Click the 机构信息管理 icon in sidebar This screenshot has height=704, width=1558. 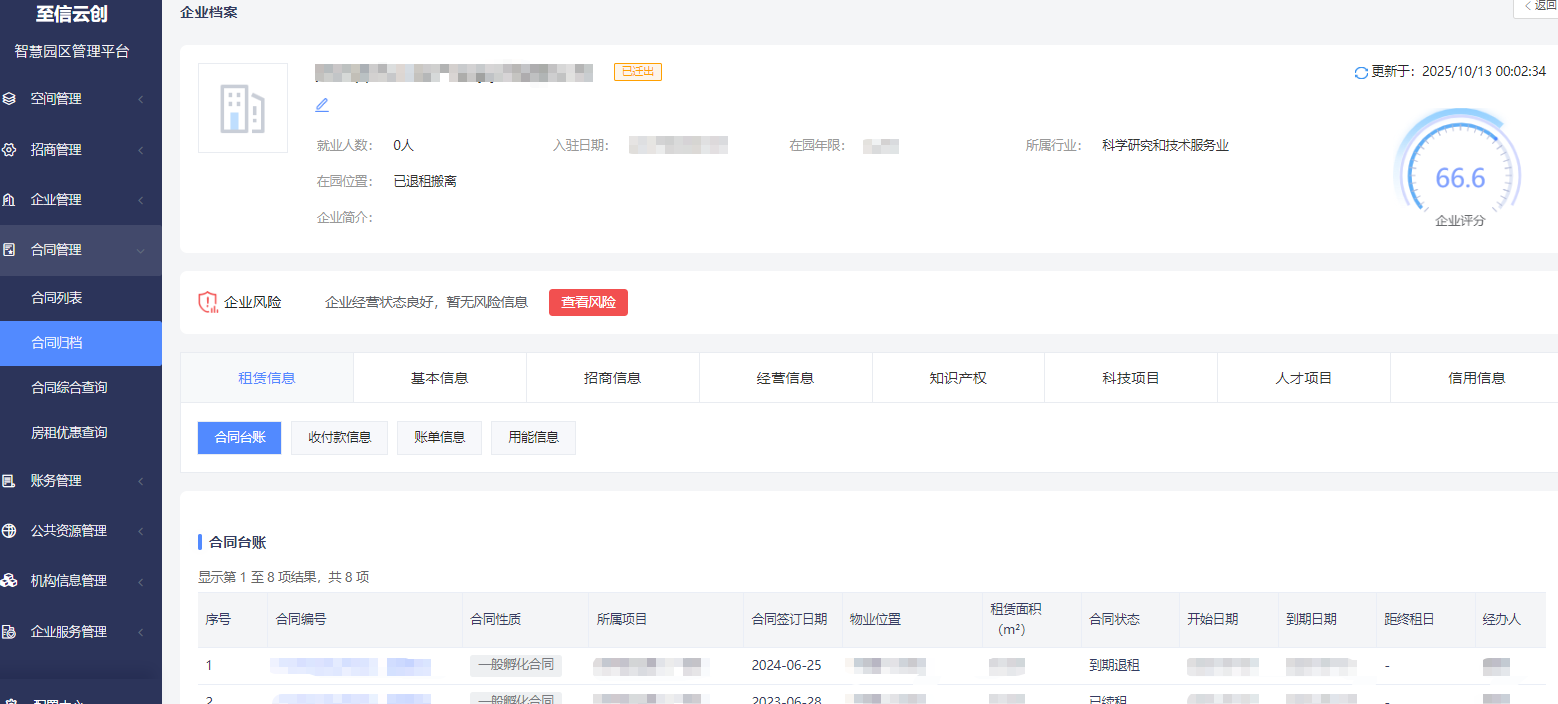pos(10,581)
